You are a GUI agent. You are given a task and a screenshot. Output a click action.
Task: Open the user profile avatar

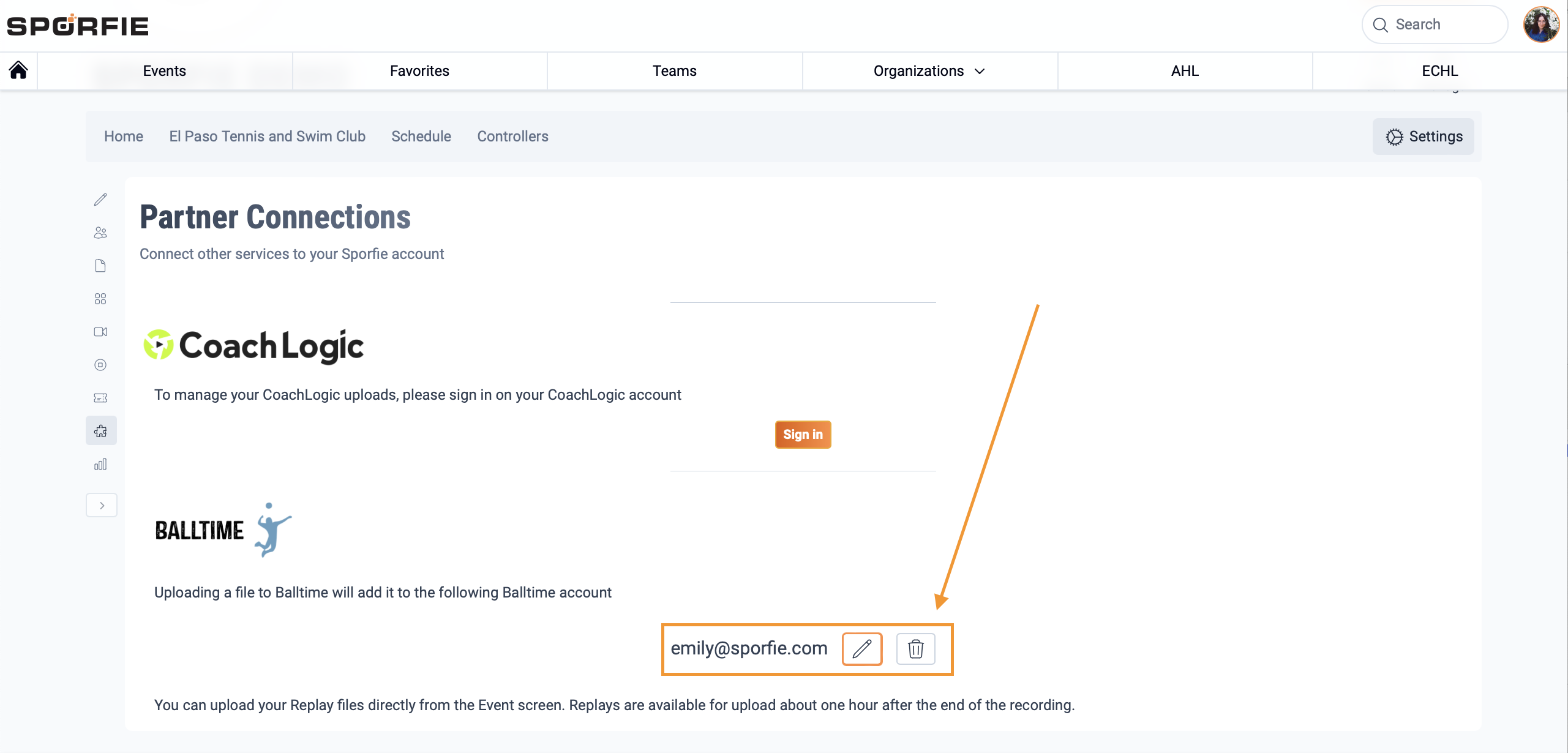point(1541,24)
